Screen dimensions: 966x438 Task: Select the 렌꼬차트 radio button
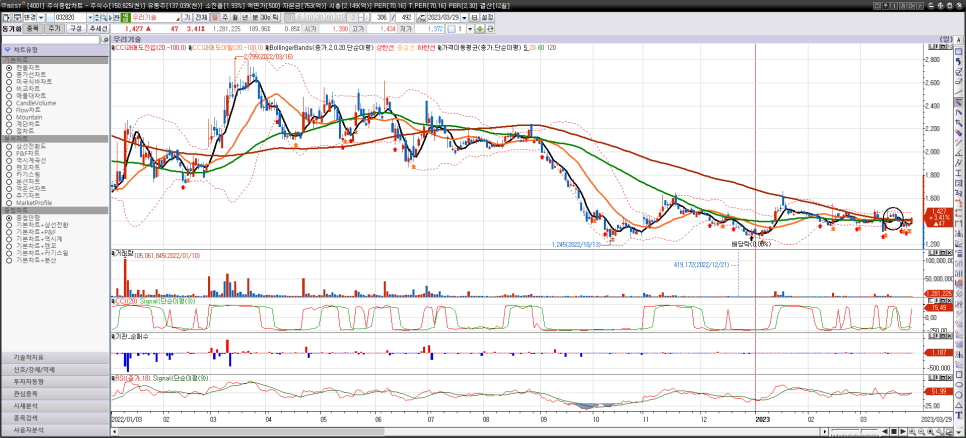tap(9, 167)
